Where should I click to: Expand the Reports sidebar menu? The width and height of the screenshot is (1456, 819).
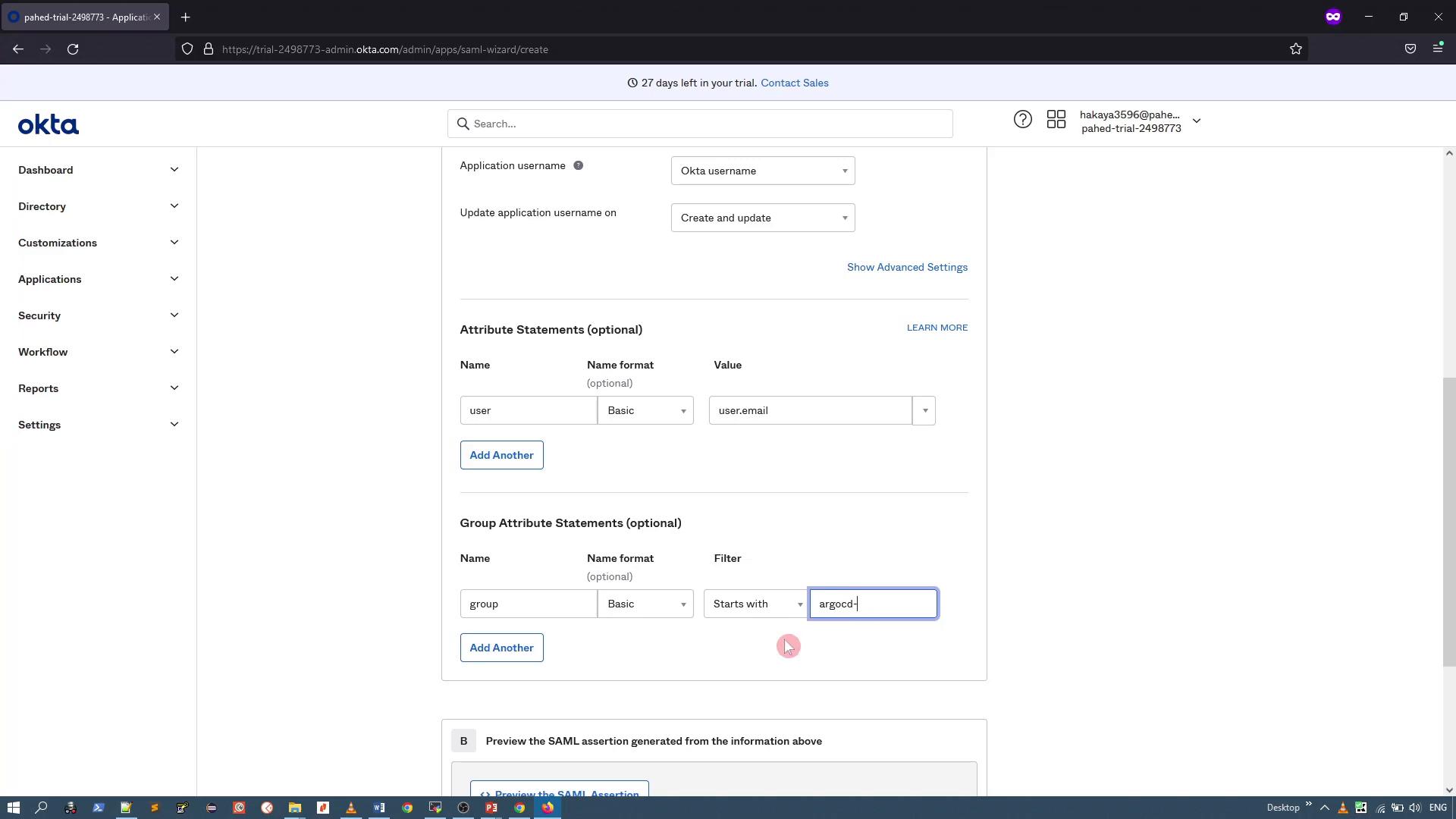99,388
